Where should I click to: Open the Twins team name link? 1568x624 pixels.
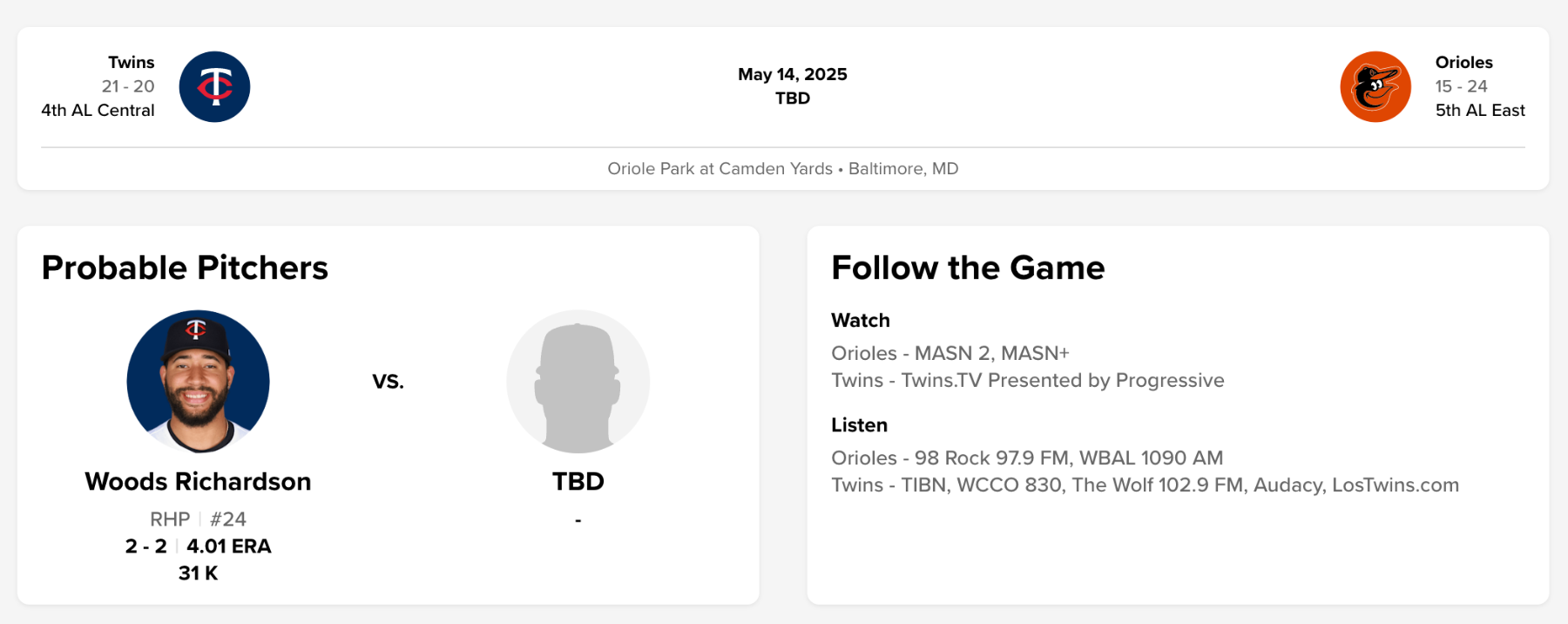tap(131, 63)
